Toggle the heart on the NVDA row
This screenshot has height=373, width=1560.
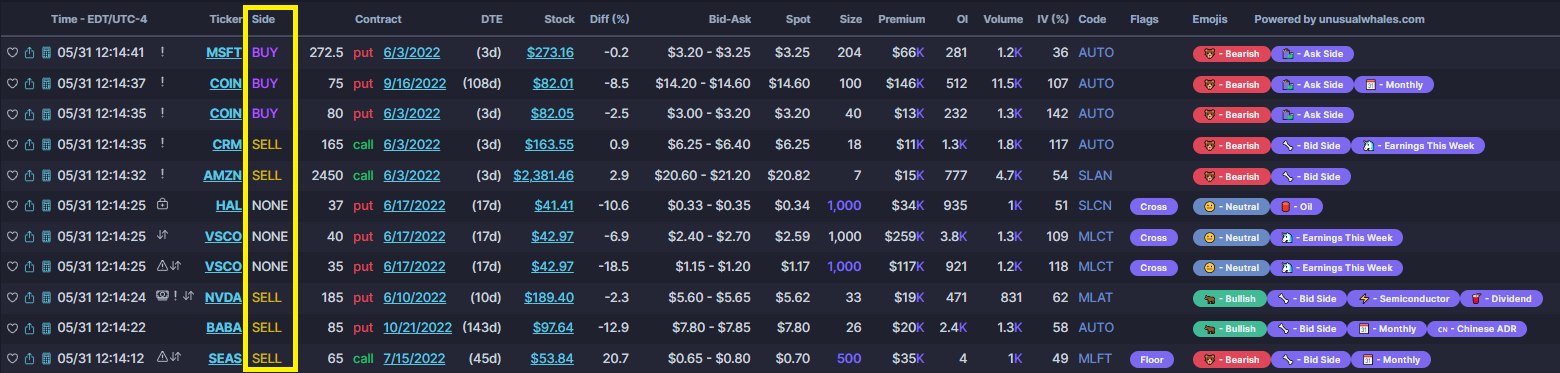(x=12, y=298)
